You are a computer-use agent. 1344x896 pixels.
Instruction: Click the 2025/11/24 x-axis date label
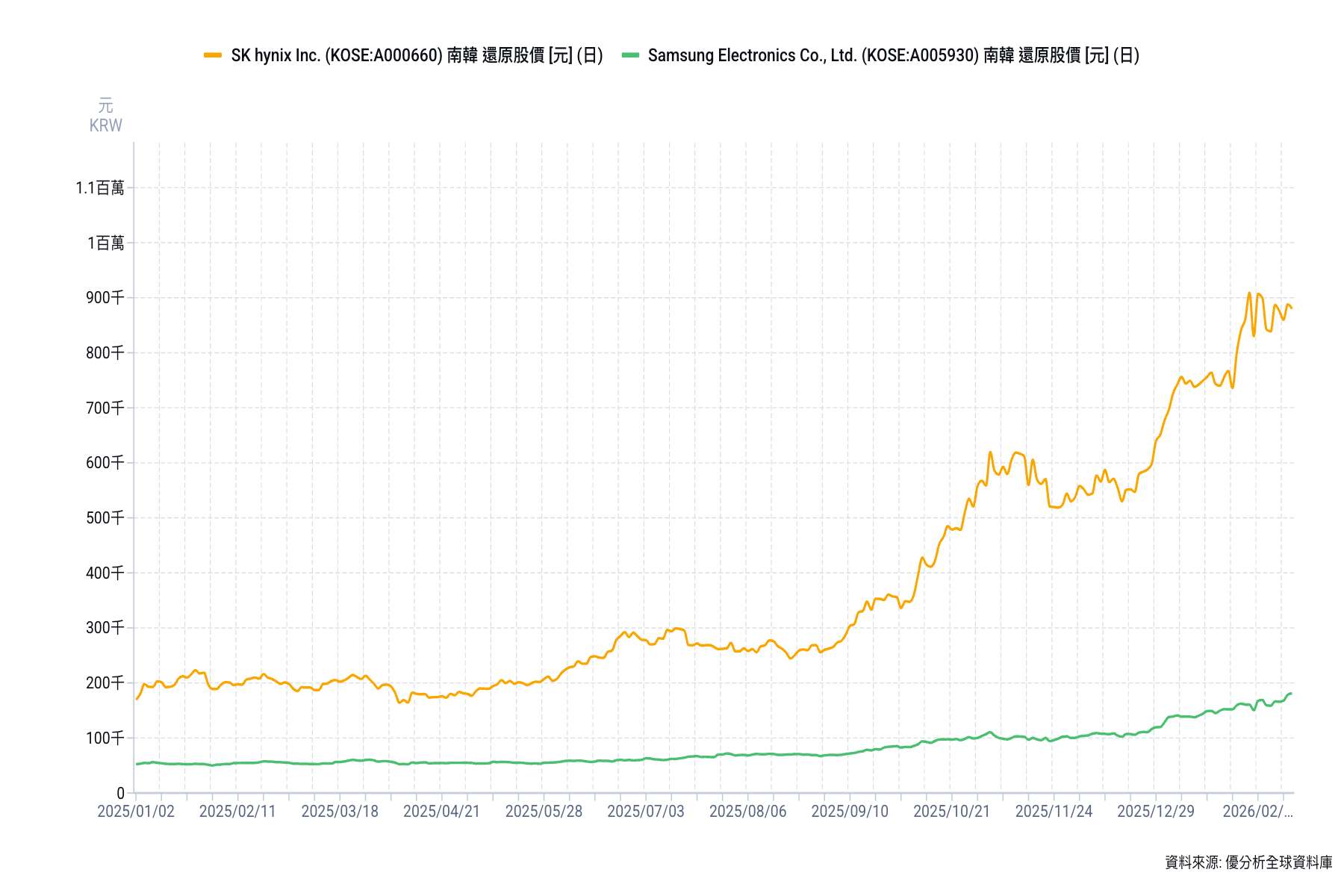click(x=1054, y=812)
